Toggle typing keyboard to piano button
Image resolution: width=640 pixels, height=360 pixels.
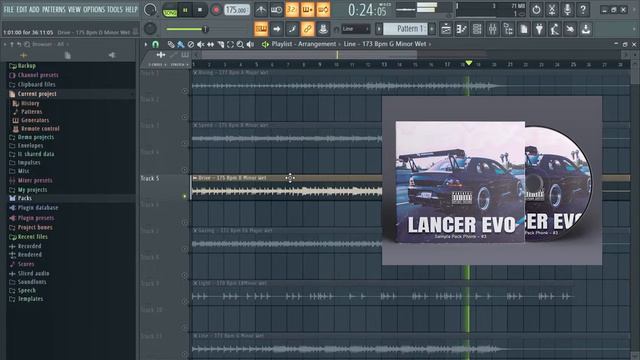(261, 29)
